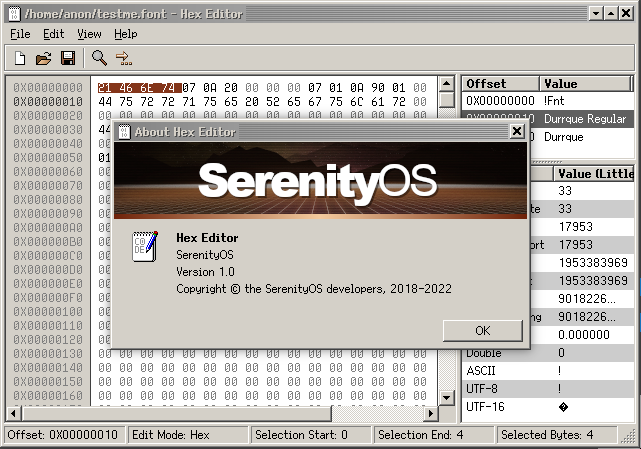Screen dimensions: 641x449
Task: Click the Jump to offset arrow icon
Action: point(123,58)
